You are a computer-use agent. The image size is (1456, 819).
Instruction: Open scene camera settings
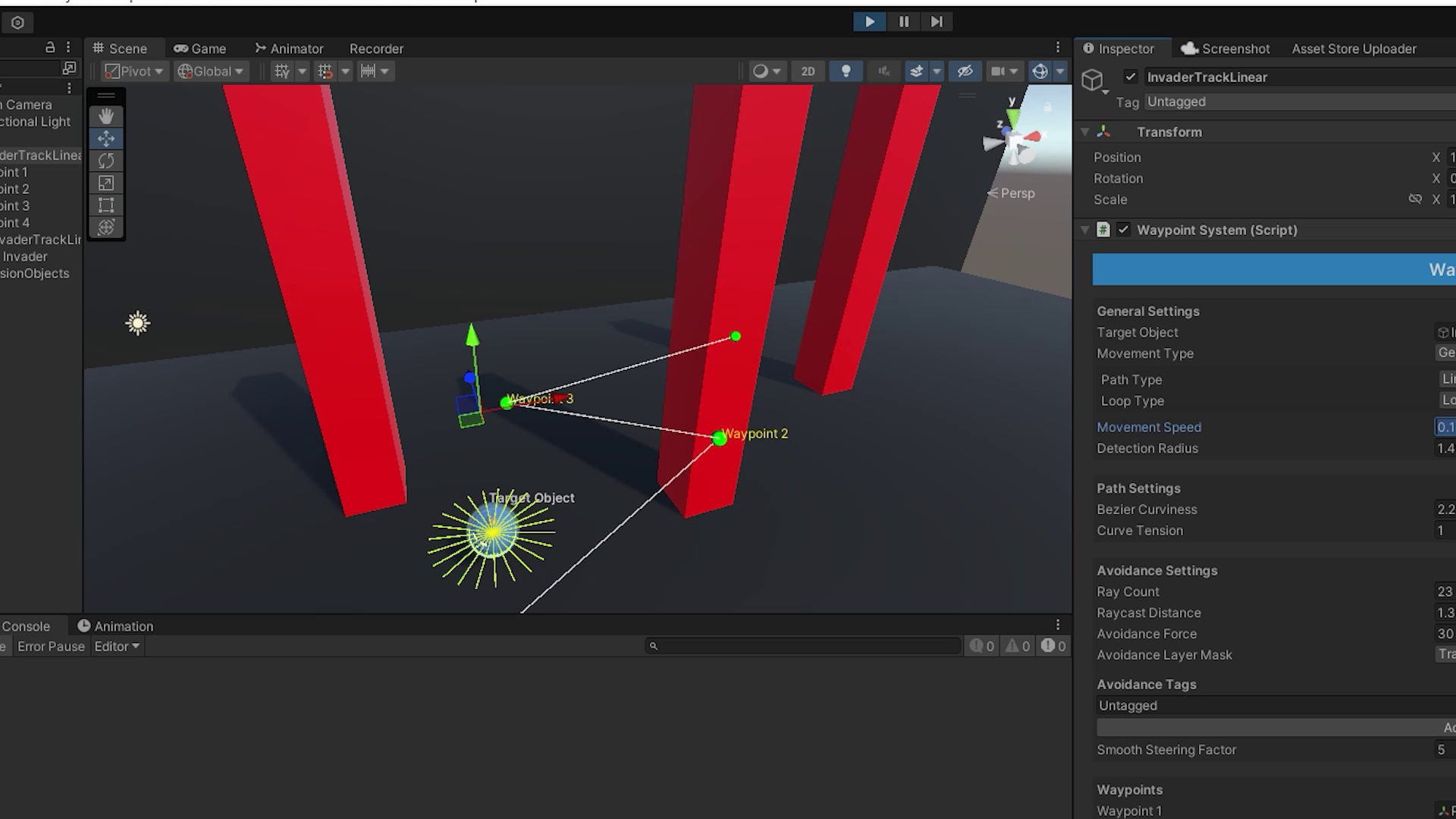(x=1004, y=71)
